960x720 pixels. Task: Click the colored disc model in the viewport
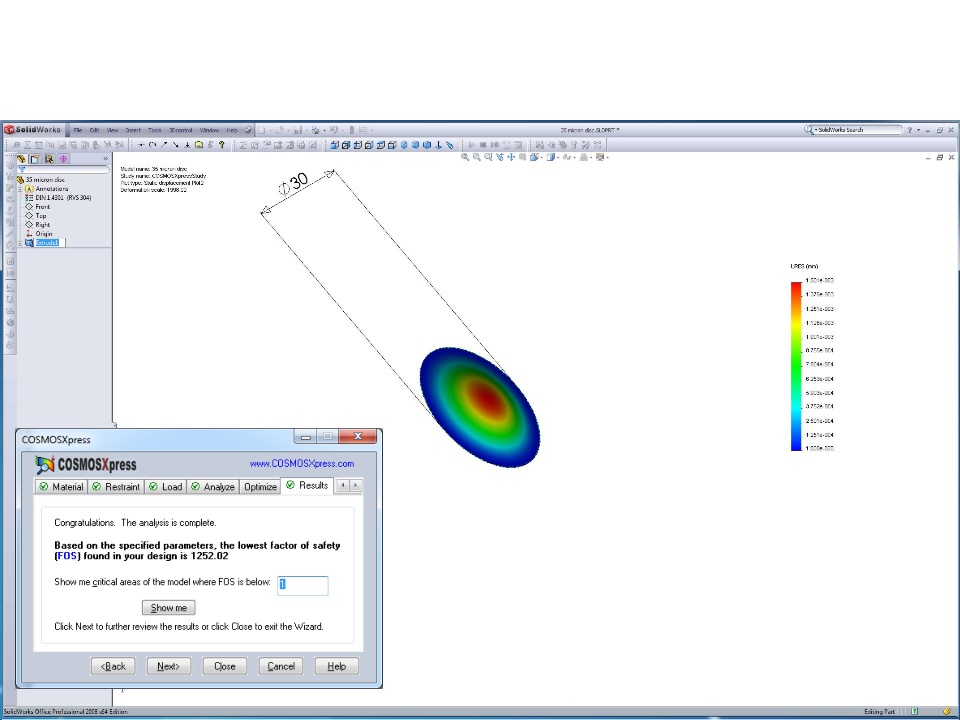coord(479,407)
